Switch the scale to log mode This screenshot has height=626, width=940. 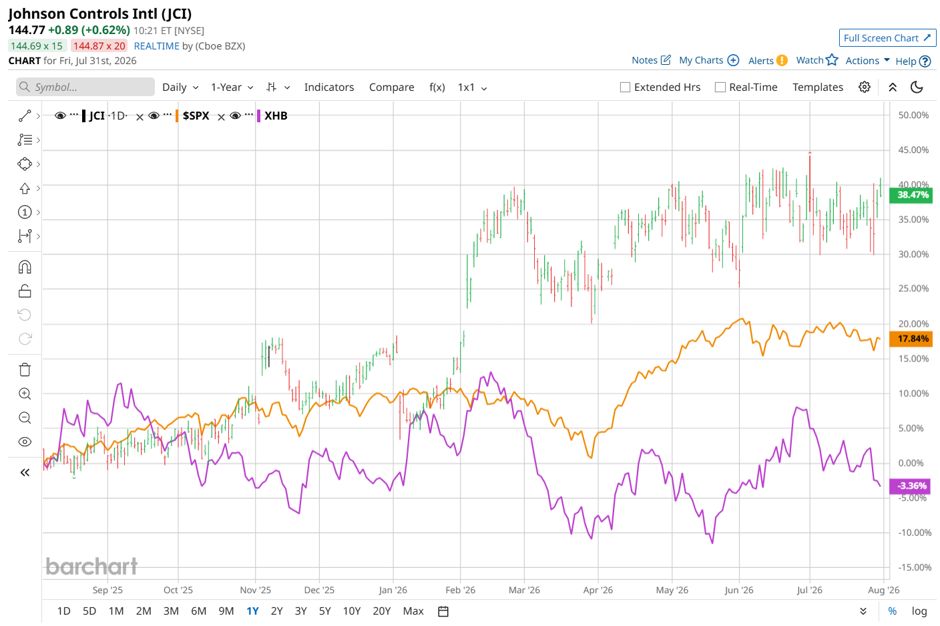pyautogui.click(x=919, y=611)
